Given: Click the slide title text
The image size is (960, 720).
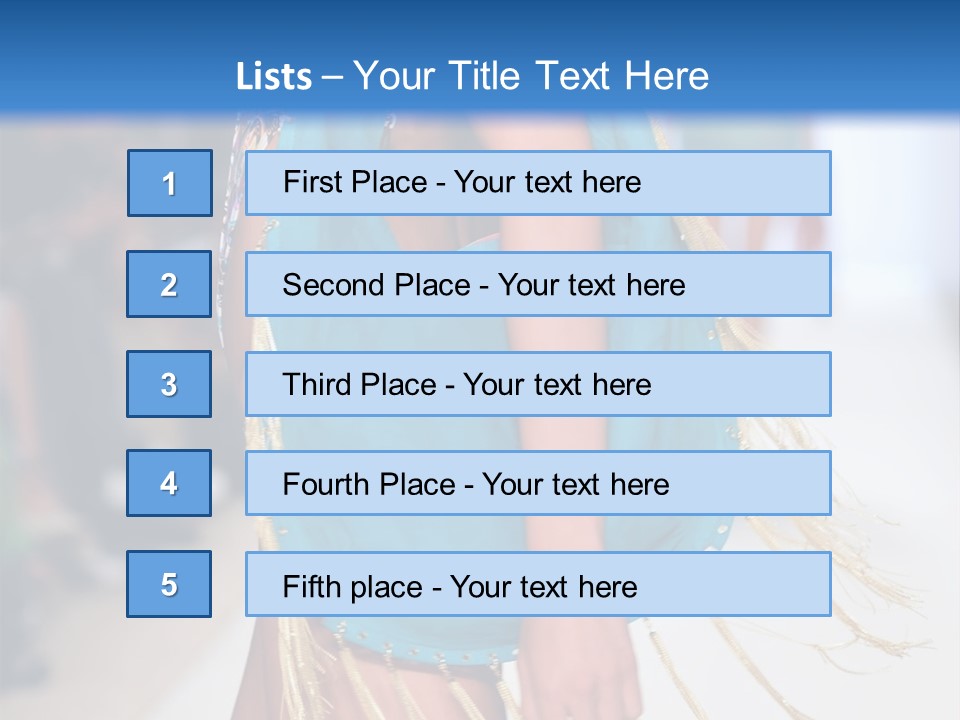Looking at the screenshot, I should tap(472, 76).
